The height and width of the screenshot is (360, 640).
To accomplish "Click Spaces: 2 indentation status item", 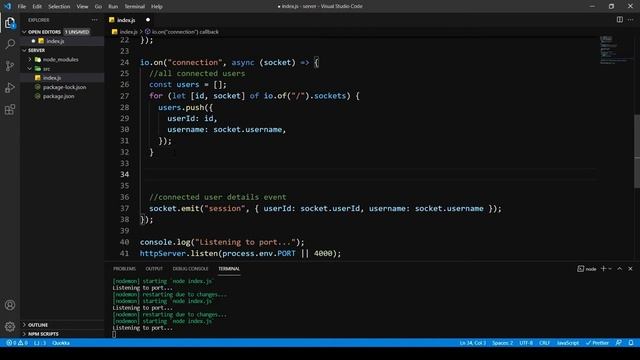I will (x=502, y=343).
